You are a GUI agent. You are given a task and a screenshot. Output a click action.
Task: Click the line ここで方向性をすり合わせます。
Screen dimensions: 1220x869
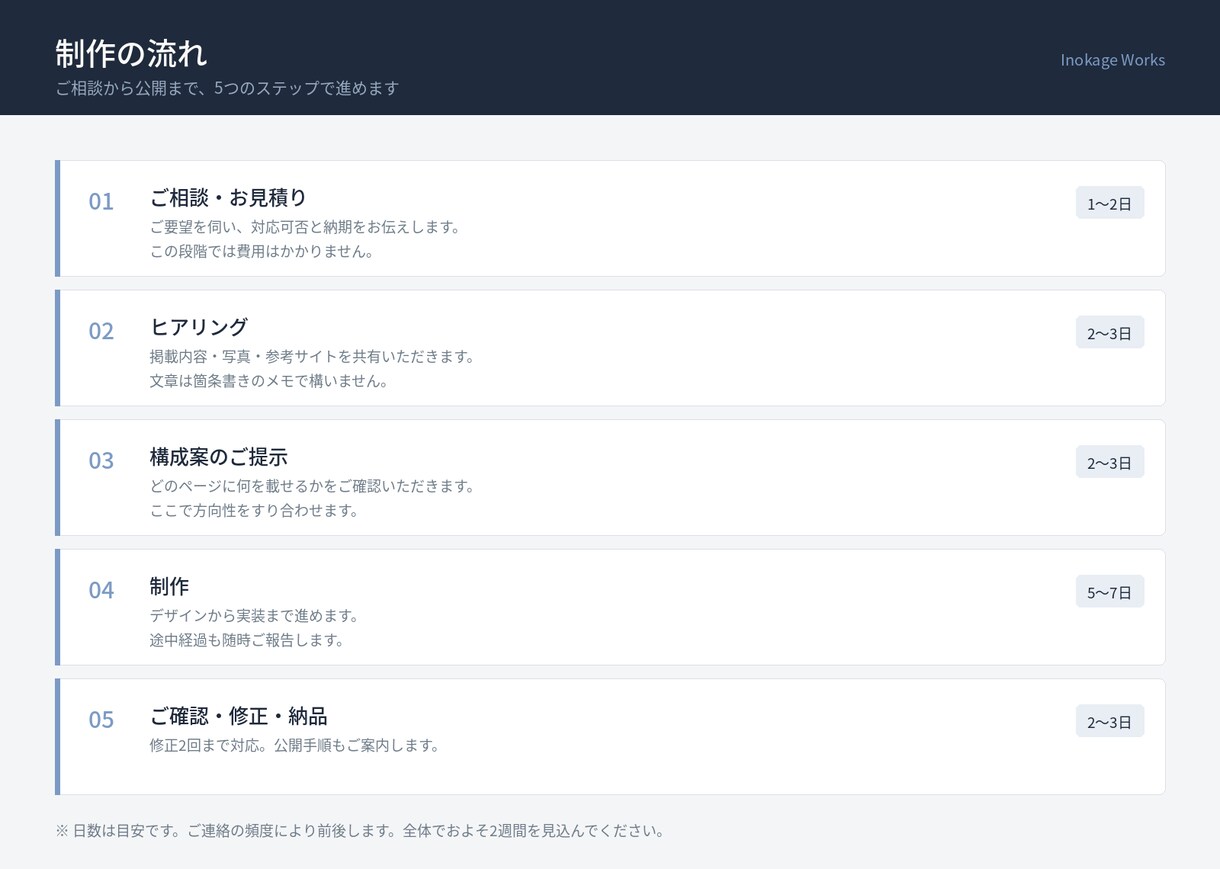pos(256,510)
